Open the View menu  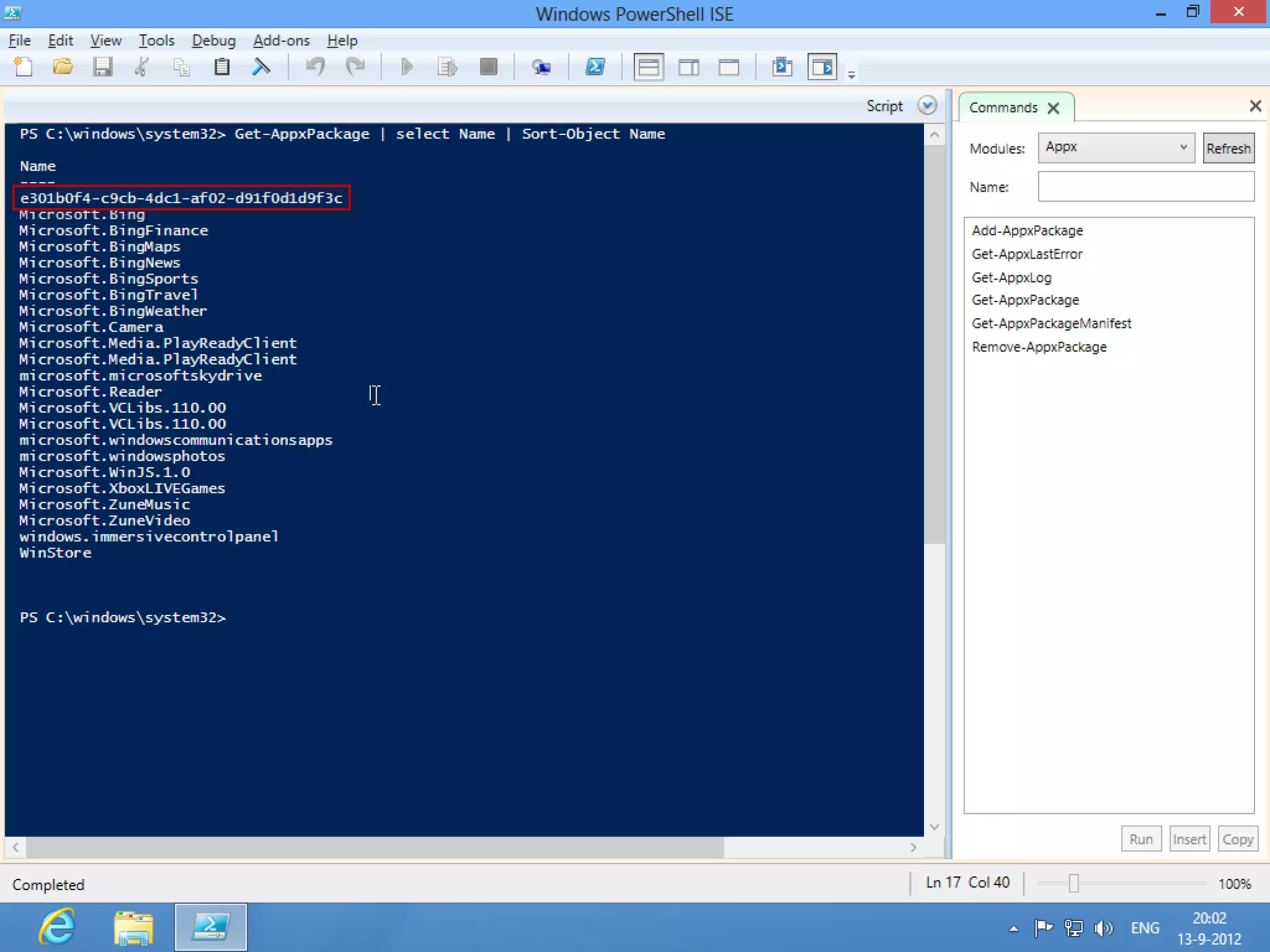click(105, 40)
